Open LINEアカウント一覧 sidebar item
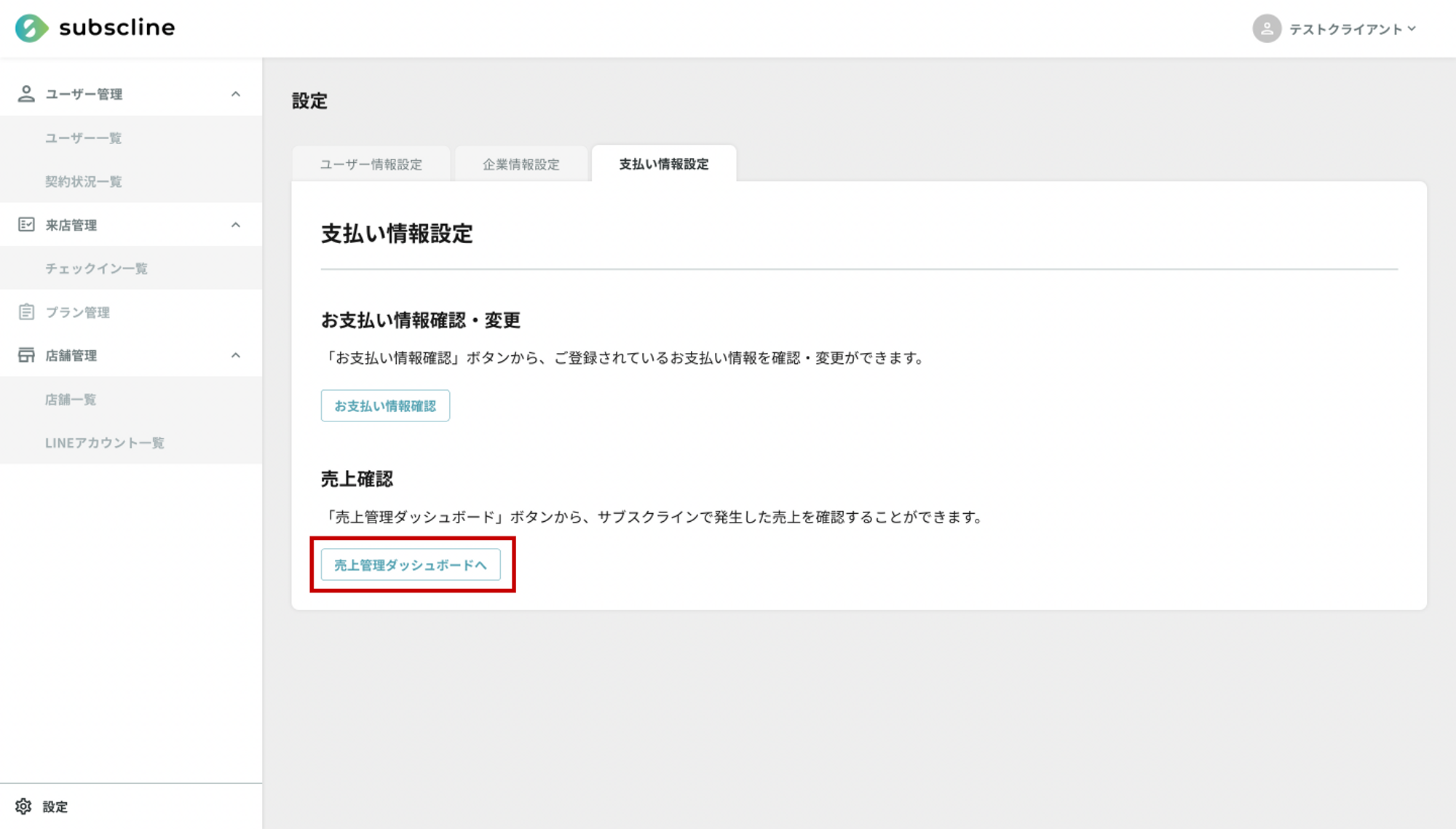The image size is (1456, 829). 104,443
